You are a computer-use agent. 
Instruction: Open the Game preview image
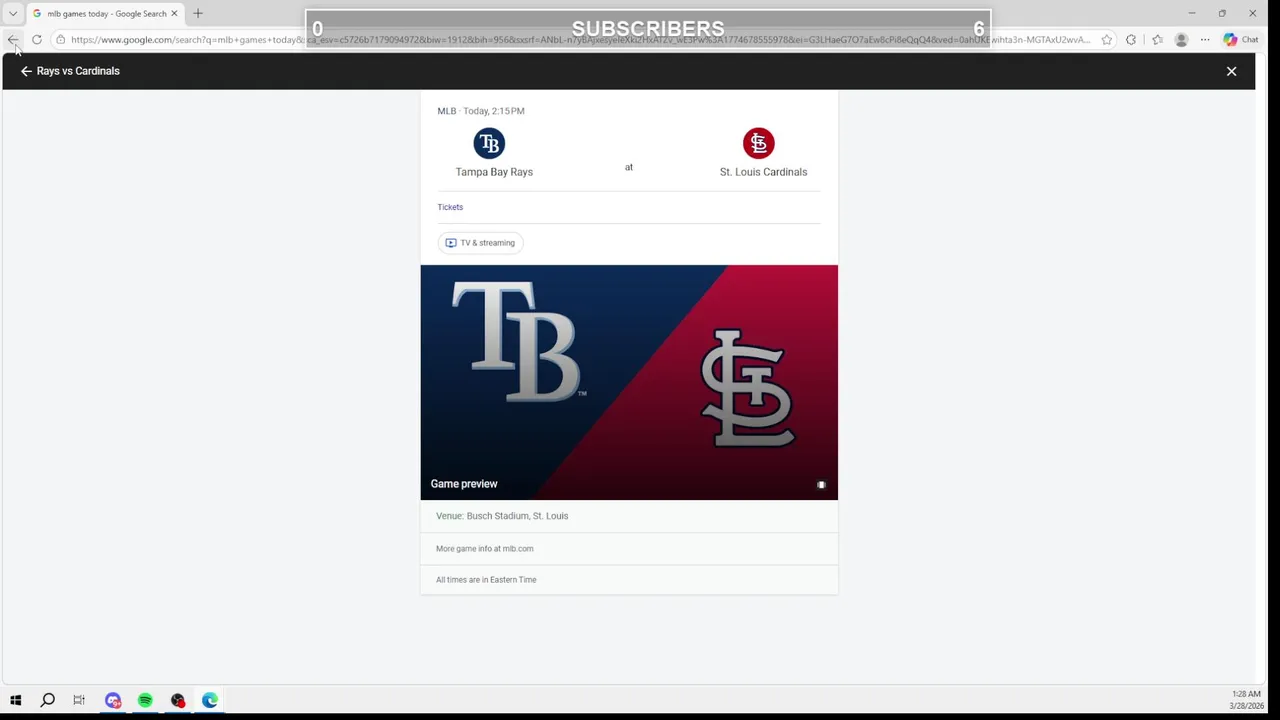point(629,382)
